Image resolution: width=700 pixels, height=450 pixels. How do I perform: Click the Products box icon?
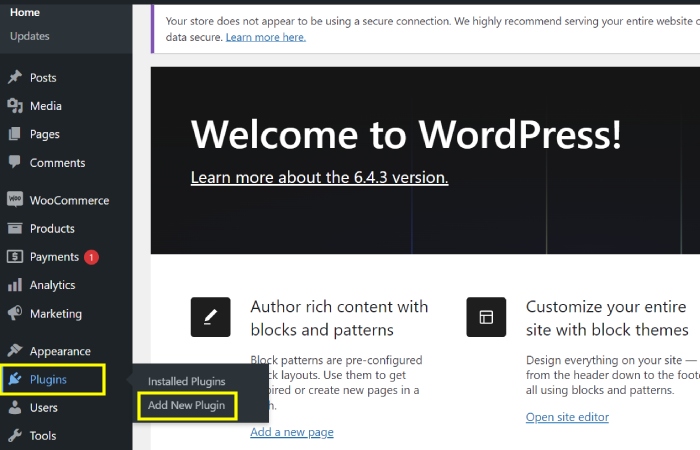coord(15,229)
